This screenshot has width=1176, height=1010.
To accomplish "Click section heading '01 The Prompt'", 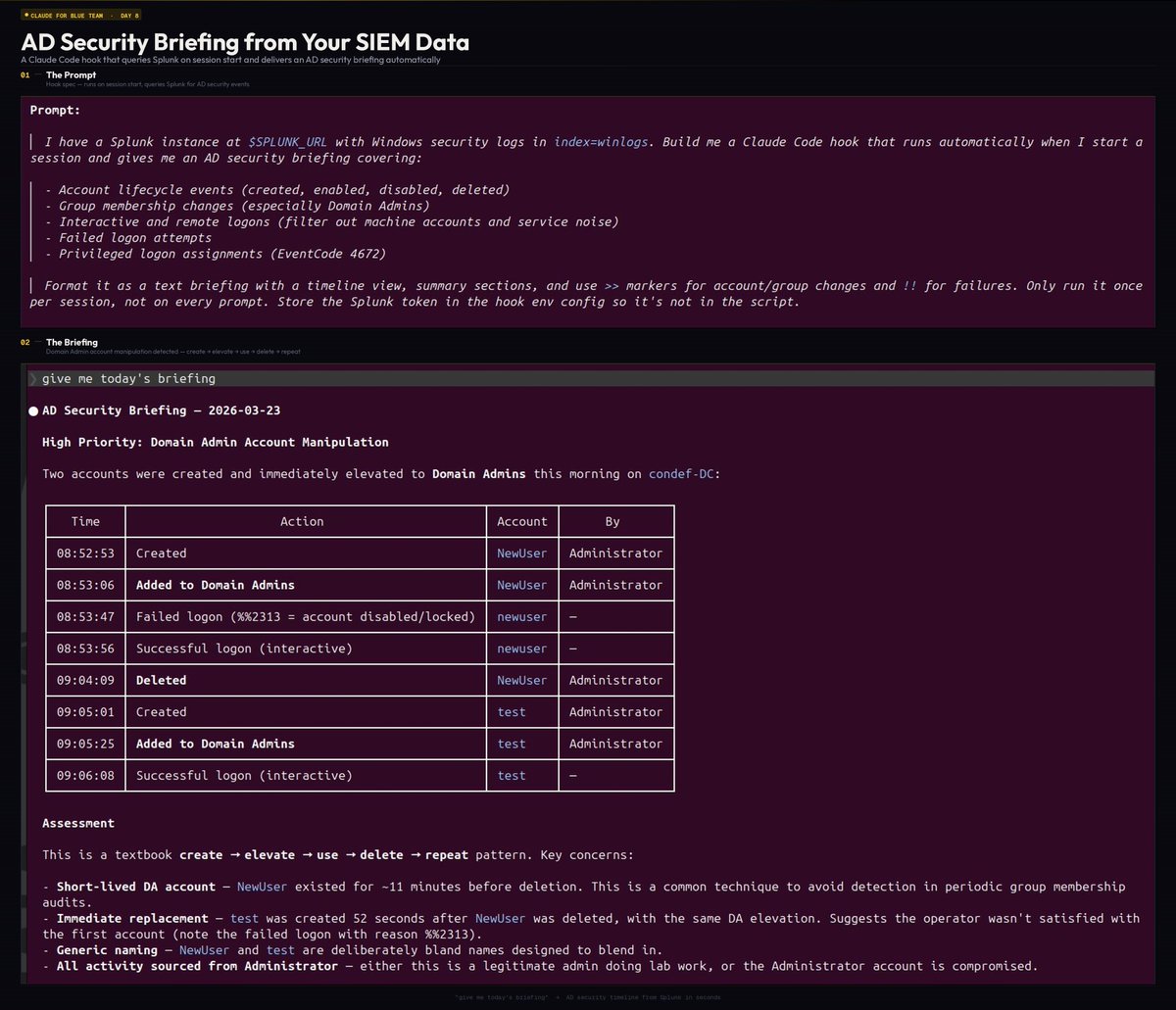I will 59,74.
